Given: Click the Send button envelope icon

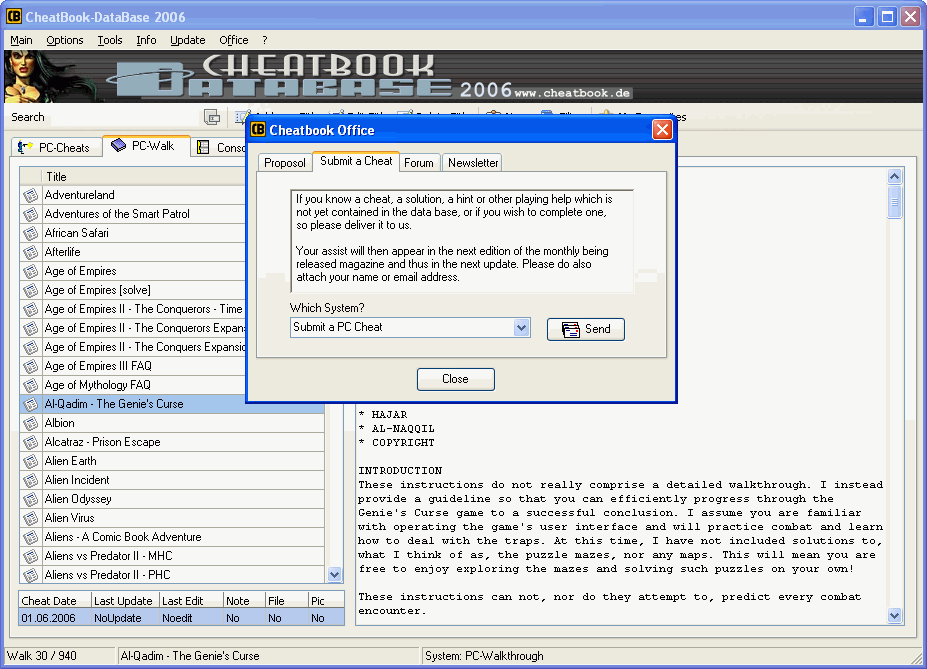Looking at the screenshot, I should (571, 329).
